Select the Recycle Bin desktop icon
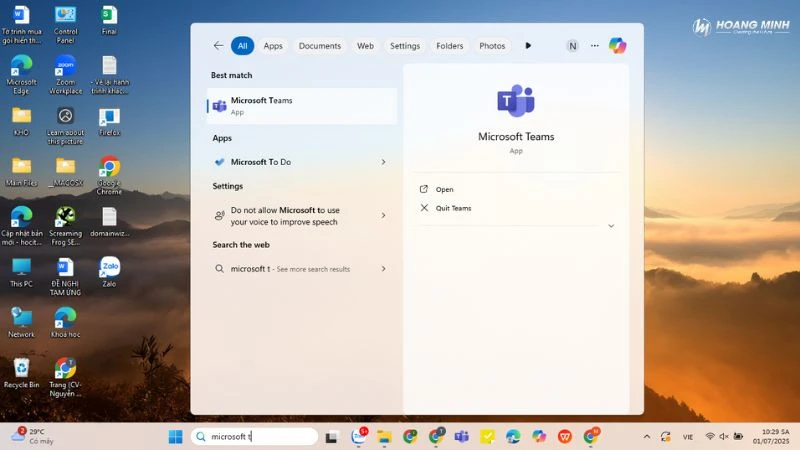This screenshot has height=450, width=800. (21, 373)
